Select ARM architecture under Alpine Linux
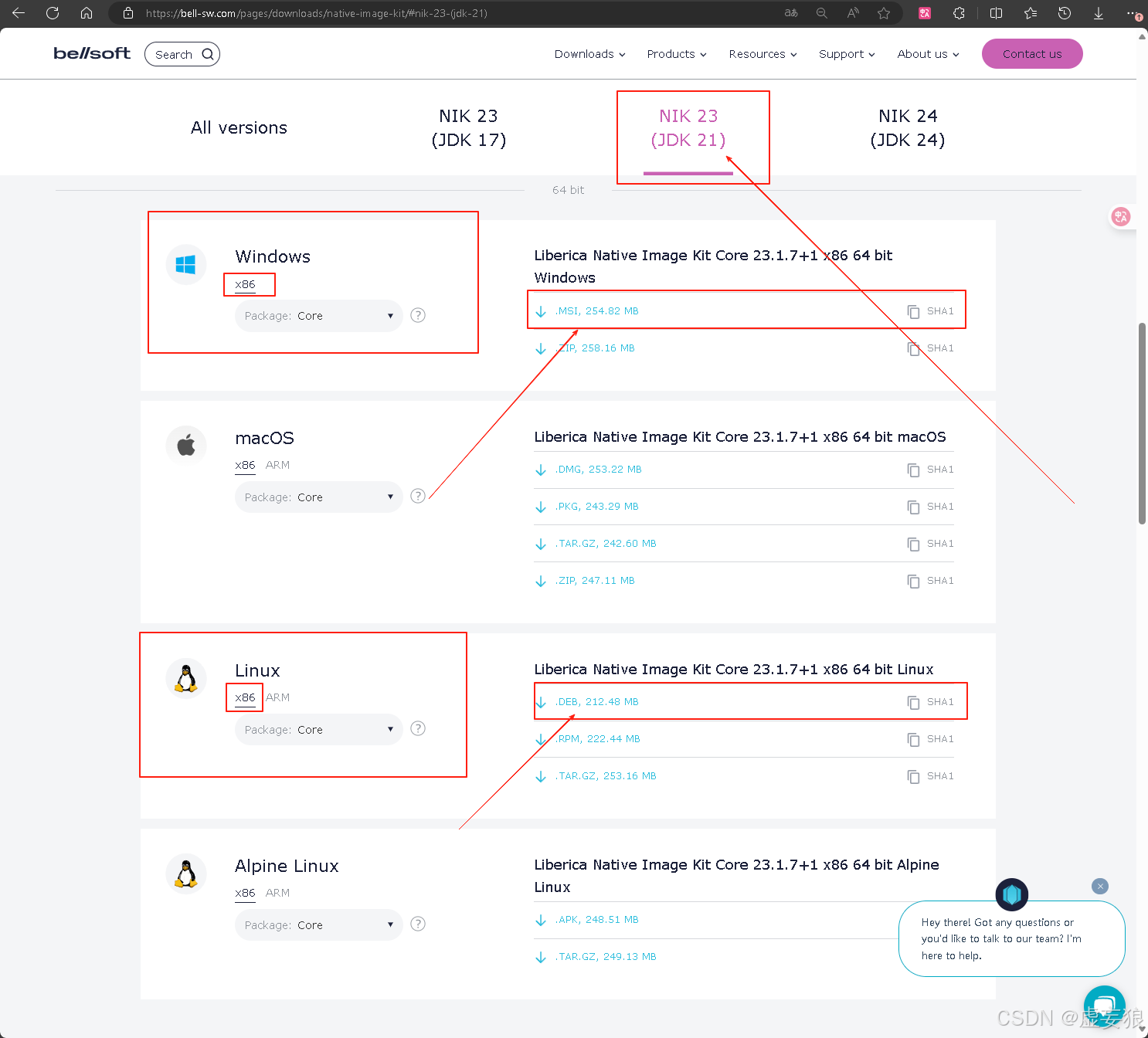 [x=277, y=893]
